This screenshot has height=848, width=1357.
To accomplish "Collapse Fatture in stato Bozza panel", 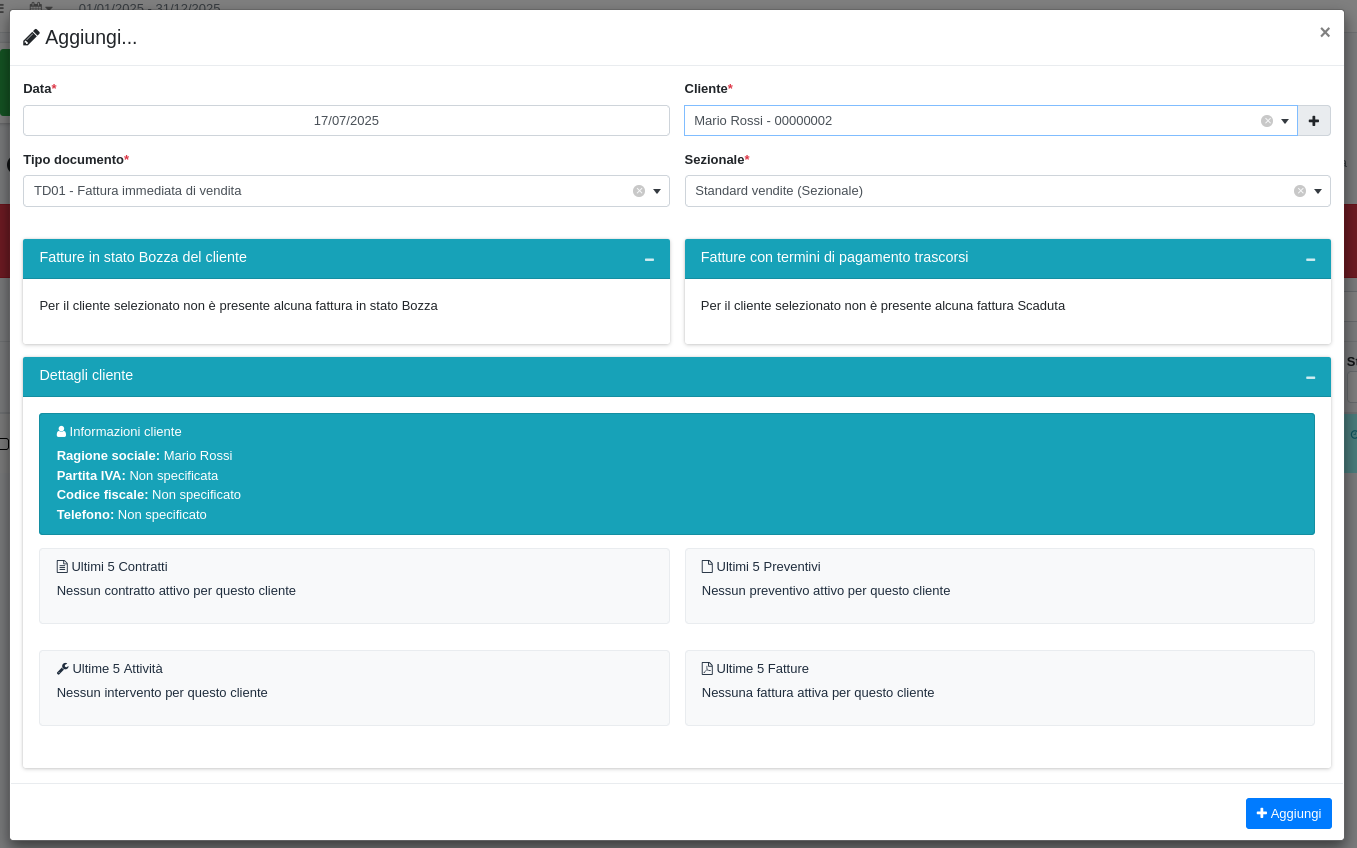I will click(x=649, y=259).
